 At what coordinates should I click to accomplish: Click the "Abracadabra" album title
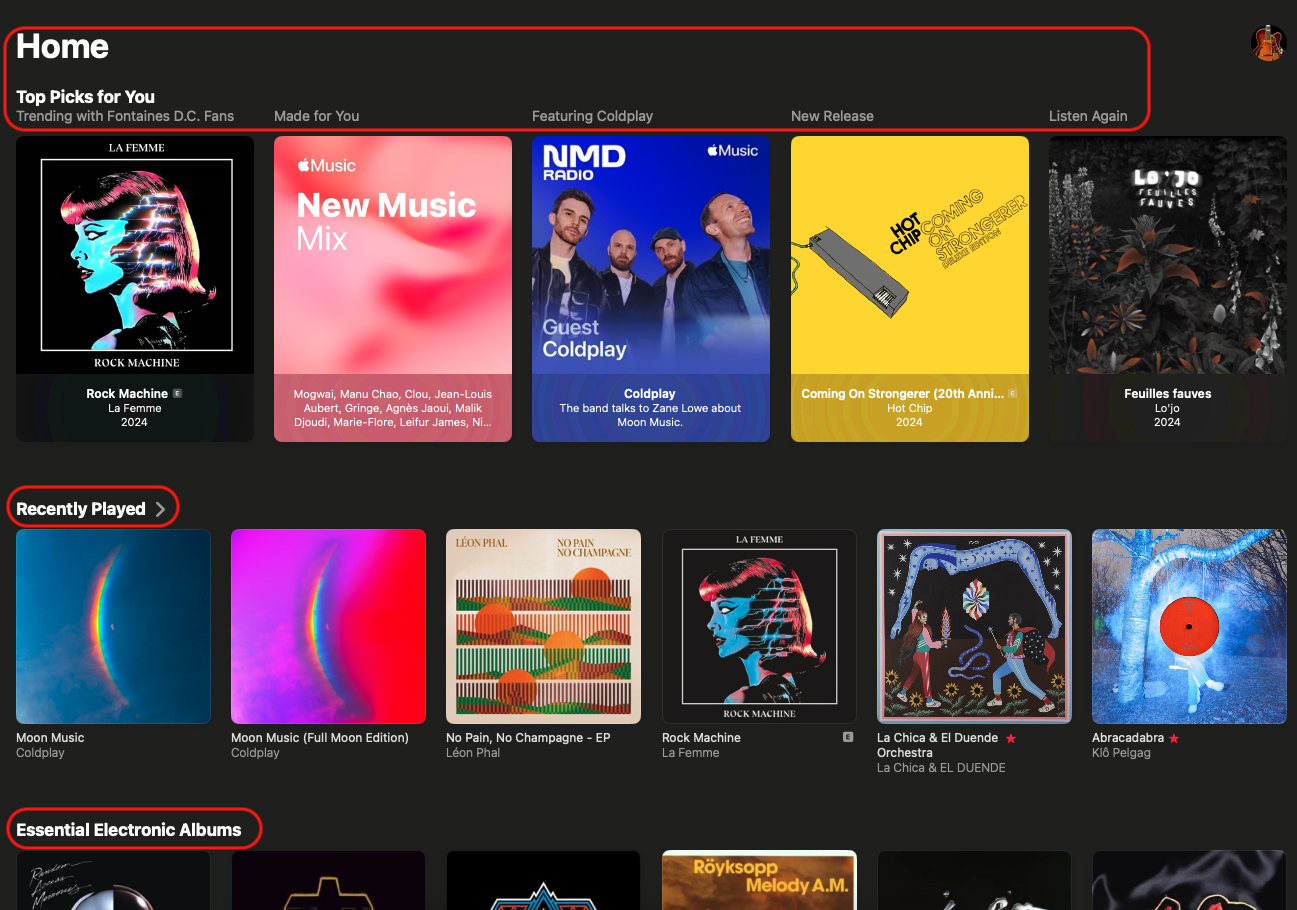pos(1128,738)
